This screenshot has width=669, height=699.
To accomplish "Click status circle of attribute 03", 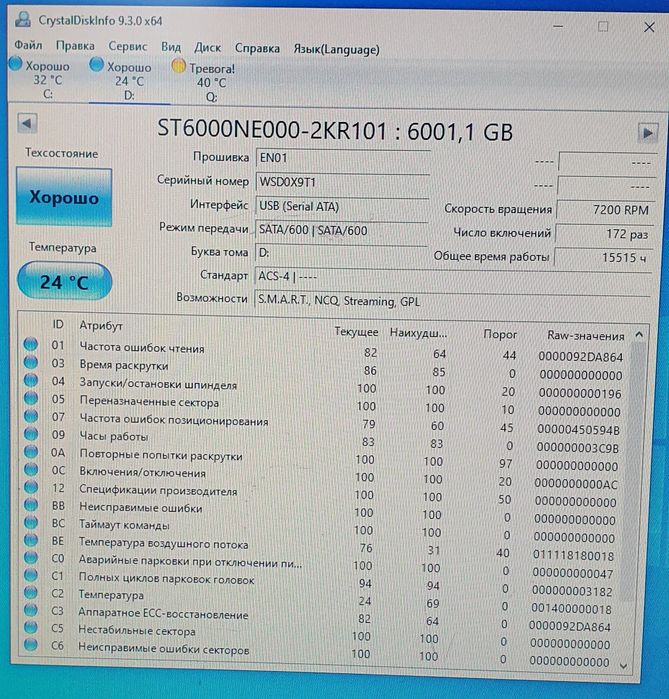I will pos(31,362).
